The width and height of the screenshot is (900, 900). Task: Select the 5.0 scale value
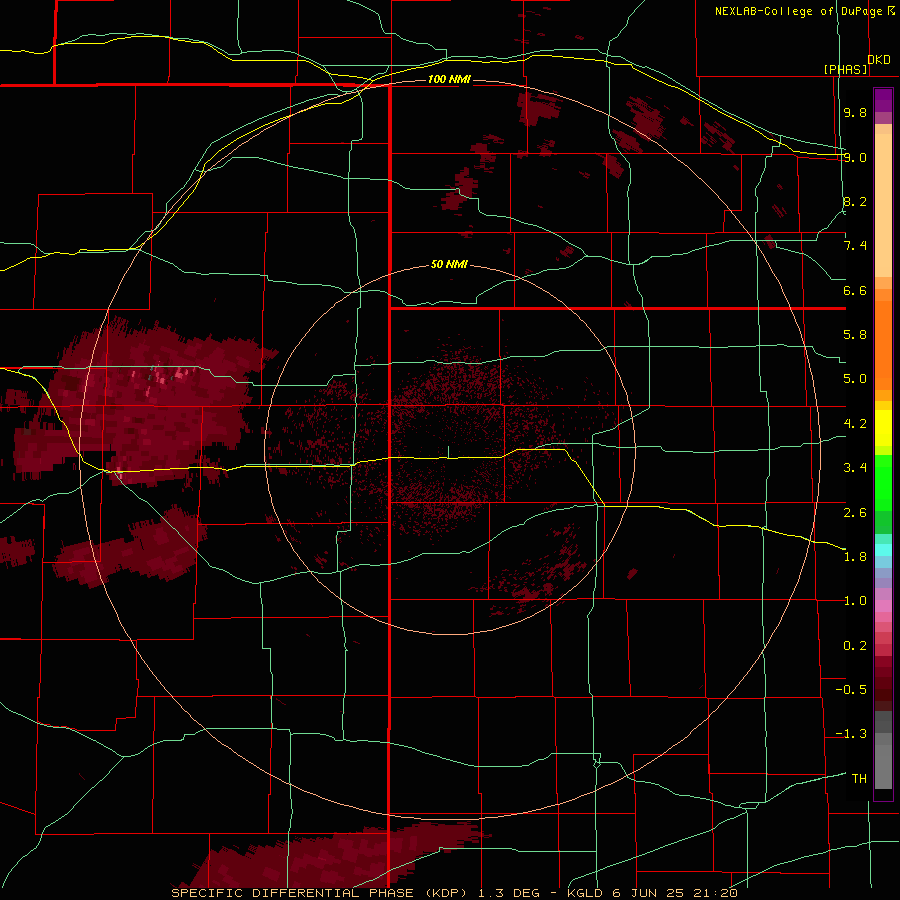(855, 379)
